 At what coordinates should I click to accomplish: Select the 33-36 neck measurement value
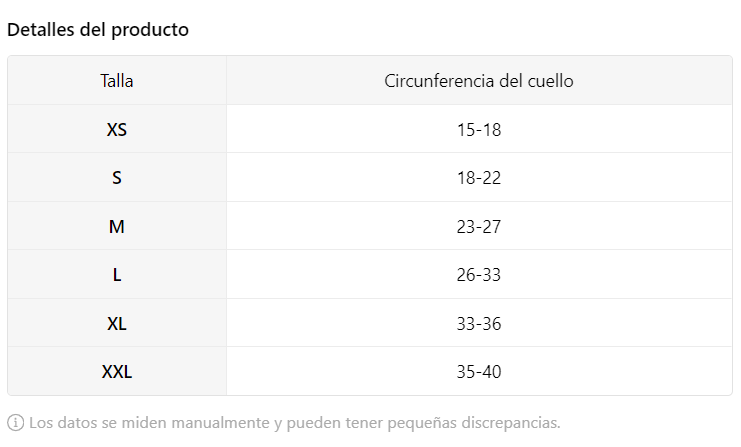tap(479, 323)
